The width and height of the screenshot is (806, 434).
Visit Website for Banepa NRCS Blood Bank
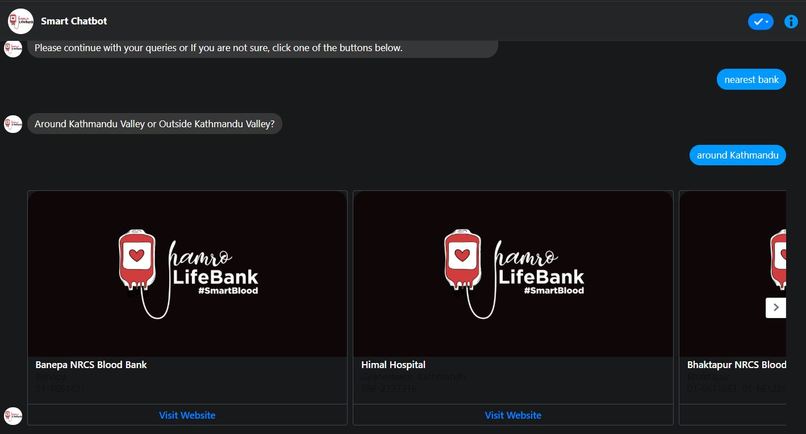[x=187, y=415]
